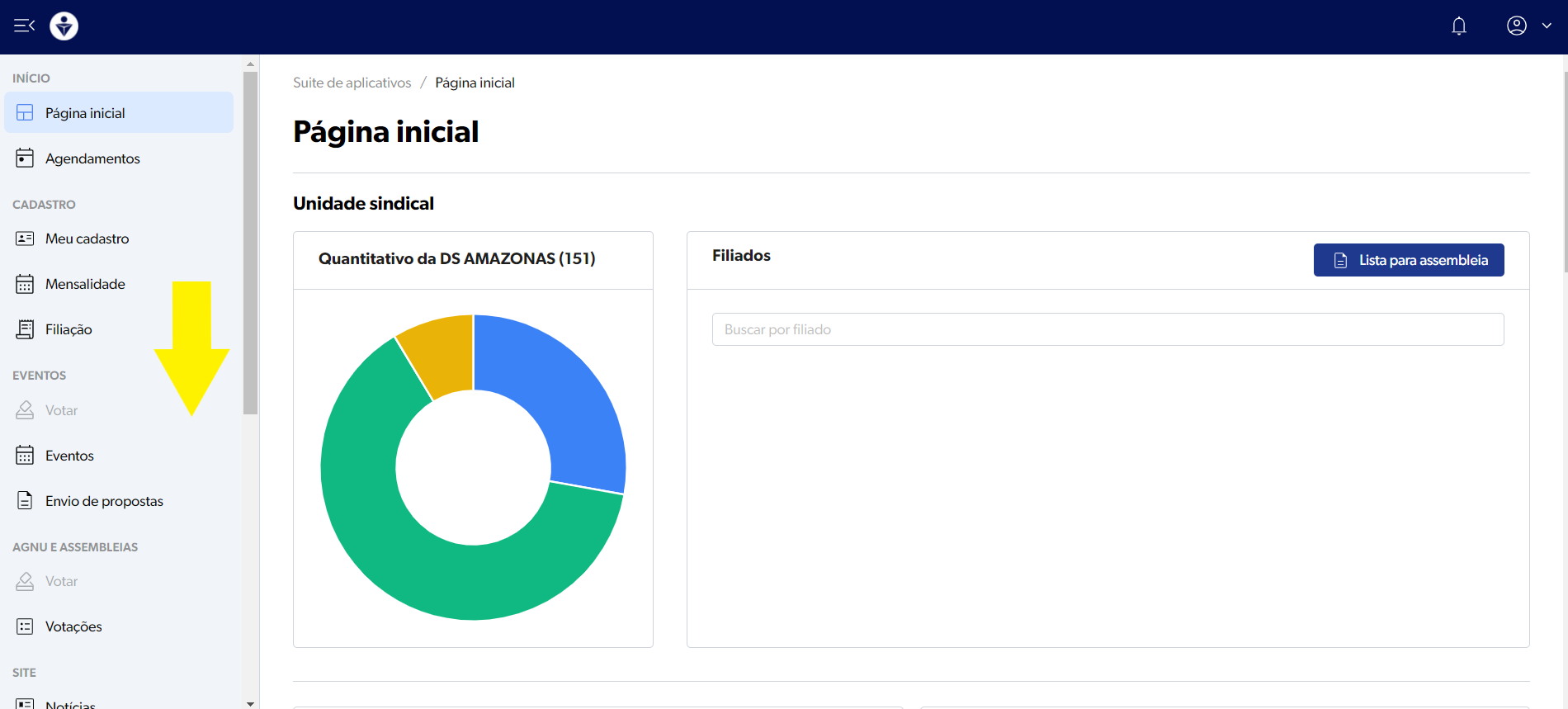Collapse the sidebar with the hamburger icon
This screenshot has width=1568, height=709.
click(x=24, y=26)
